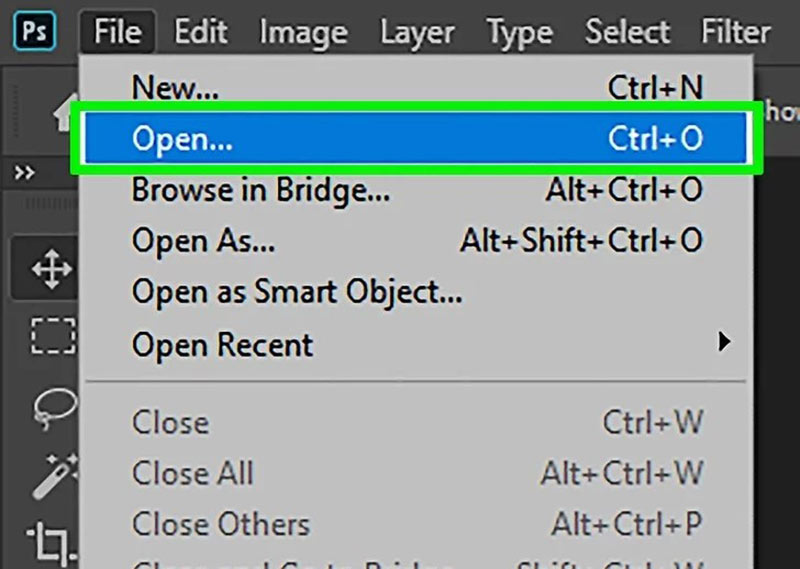Open the Edit menu
The image size is (800, 569).
[201, 32]
